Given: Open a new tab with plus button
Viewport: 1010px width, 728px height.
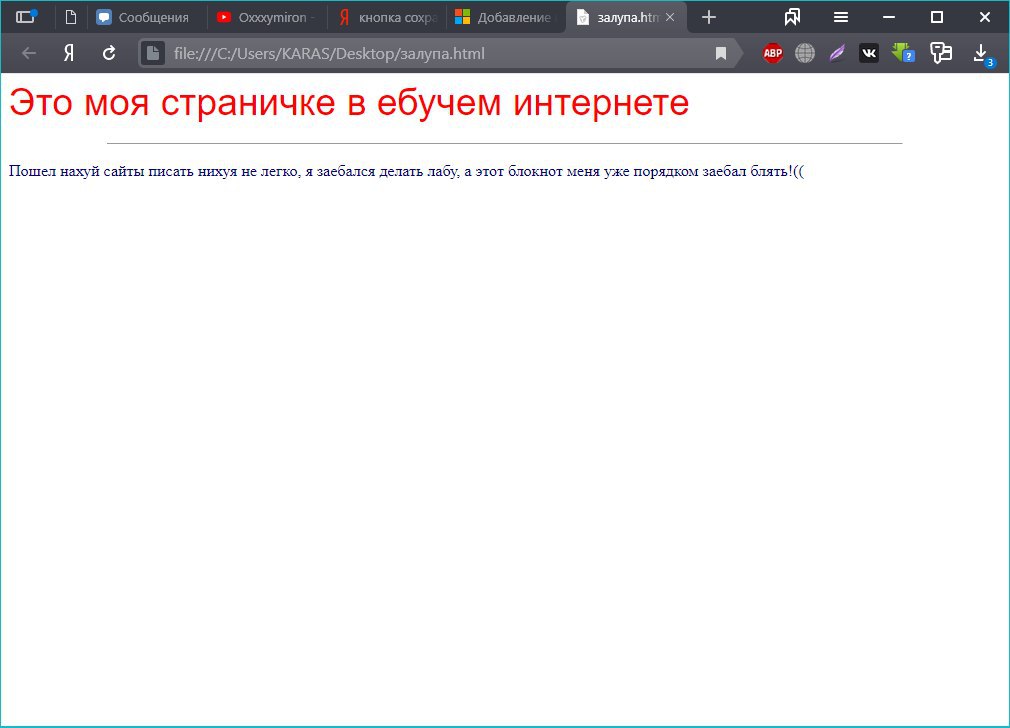Looking at the screenshot, I should click(x=709, y=17).
